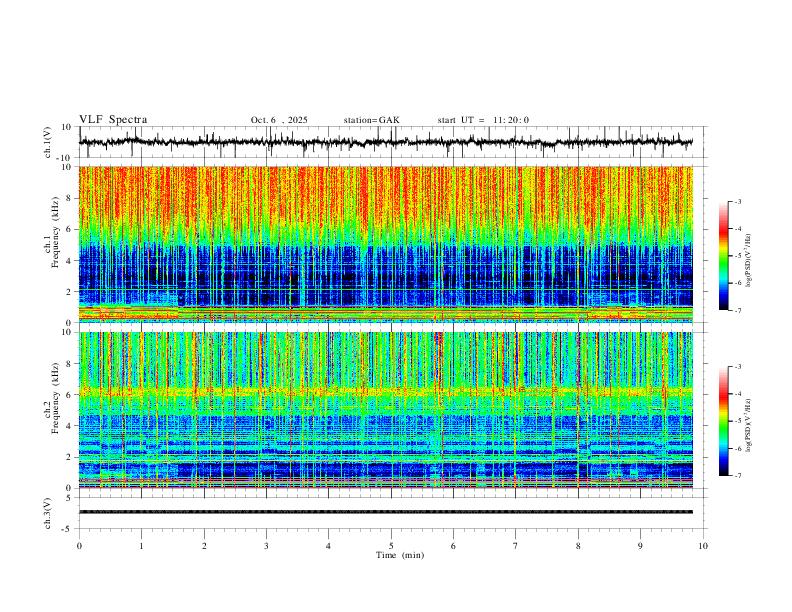The height and width of the screenshot is (612, 792).
Task: Click the date text 'Oct. 6 , 2025'
Action: coord(279,120)
